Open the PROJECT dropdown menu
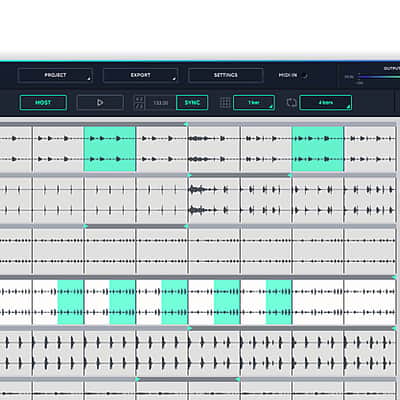The image size is (400, 400). tap(55, 75)
